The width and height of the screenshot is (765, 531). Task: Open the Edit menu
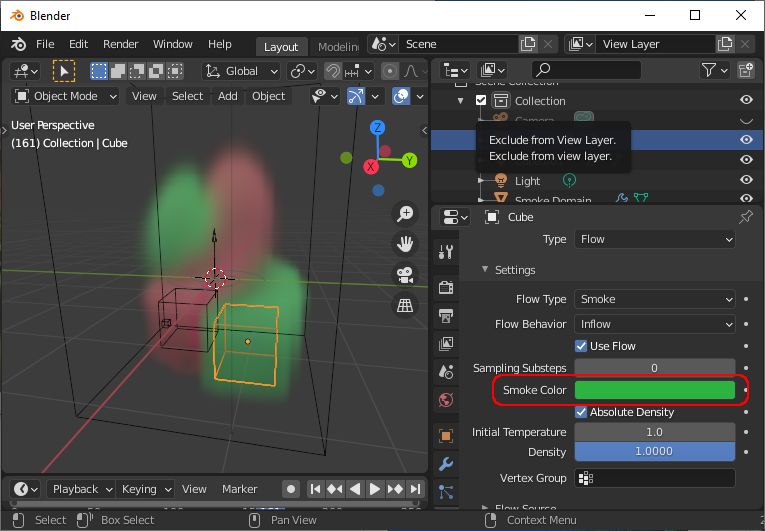tap(78, 44)
